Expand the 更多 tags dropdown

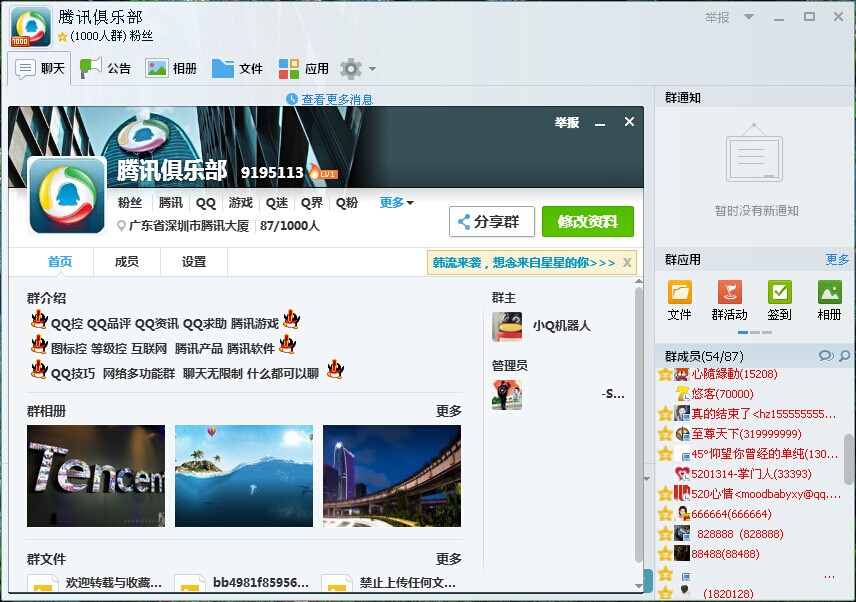pyautogui.click(x=396, y=202)
